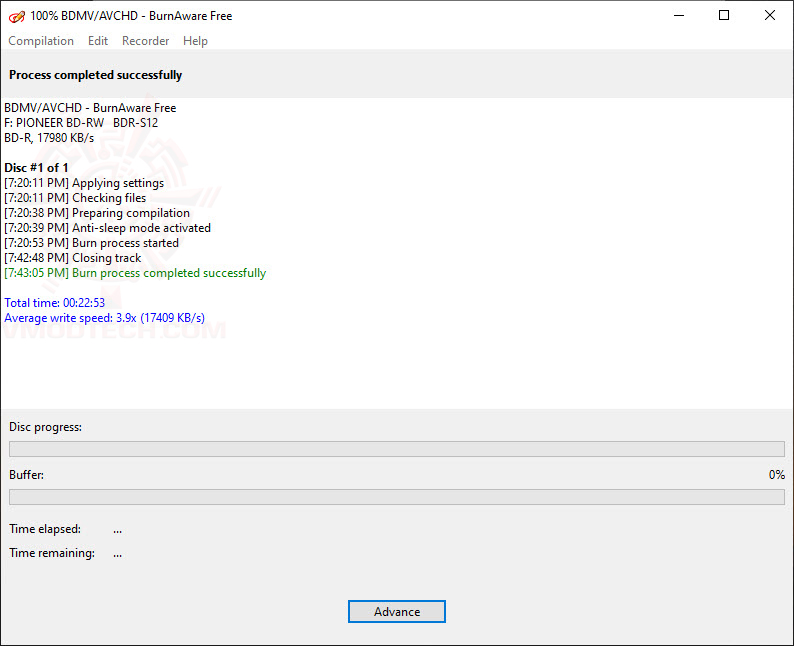Select the 'Preparing compilation' log entry

pos(97,213)
